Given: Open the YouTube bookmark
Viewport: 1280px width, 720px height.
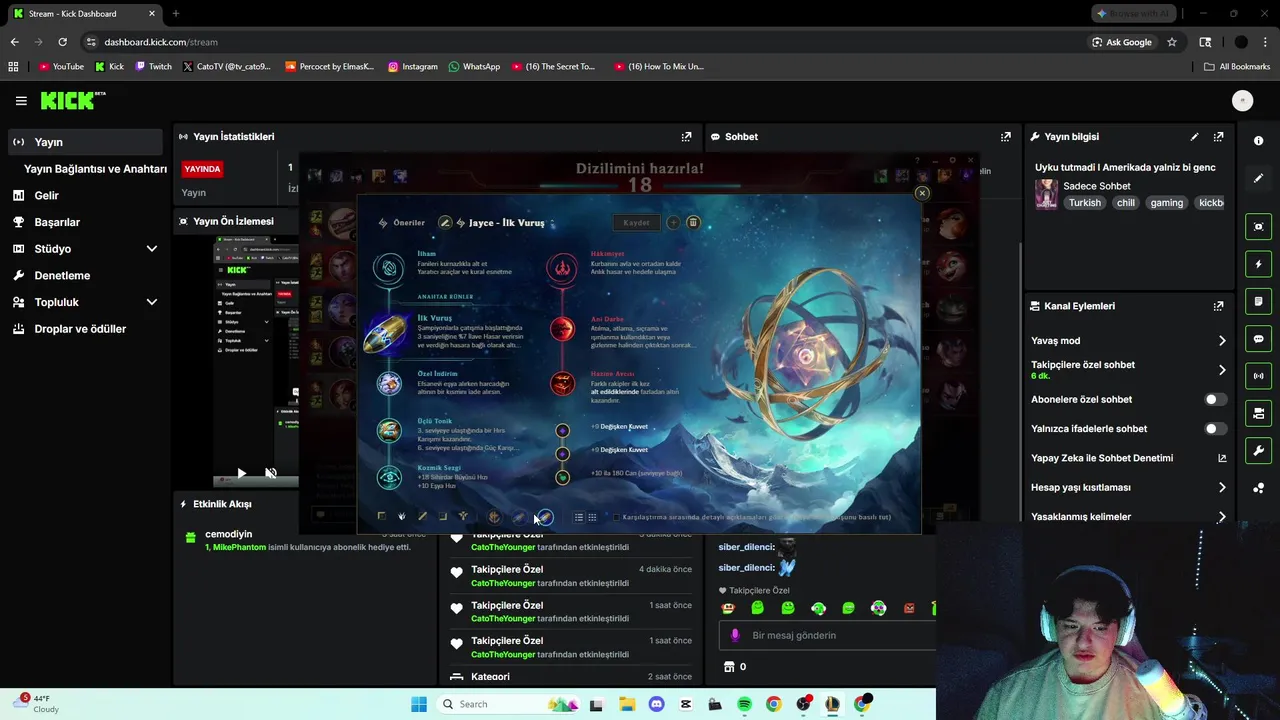Looking at the screenshot, I should point(61,66).
